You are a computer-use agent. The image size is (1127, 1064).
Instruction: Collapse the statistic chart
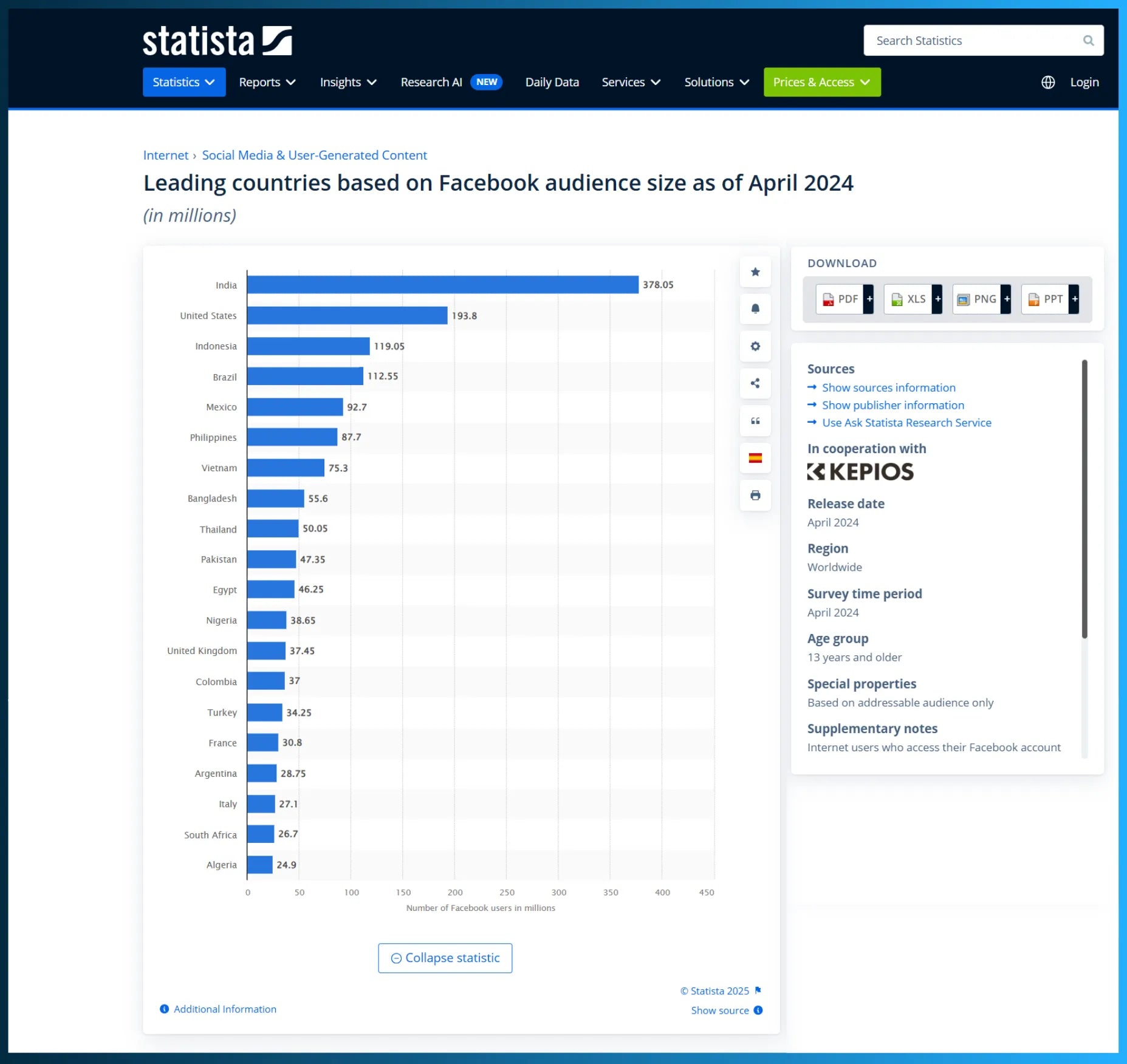pos(445,958)
